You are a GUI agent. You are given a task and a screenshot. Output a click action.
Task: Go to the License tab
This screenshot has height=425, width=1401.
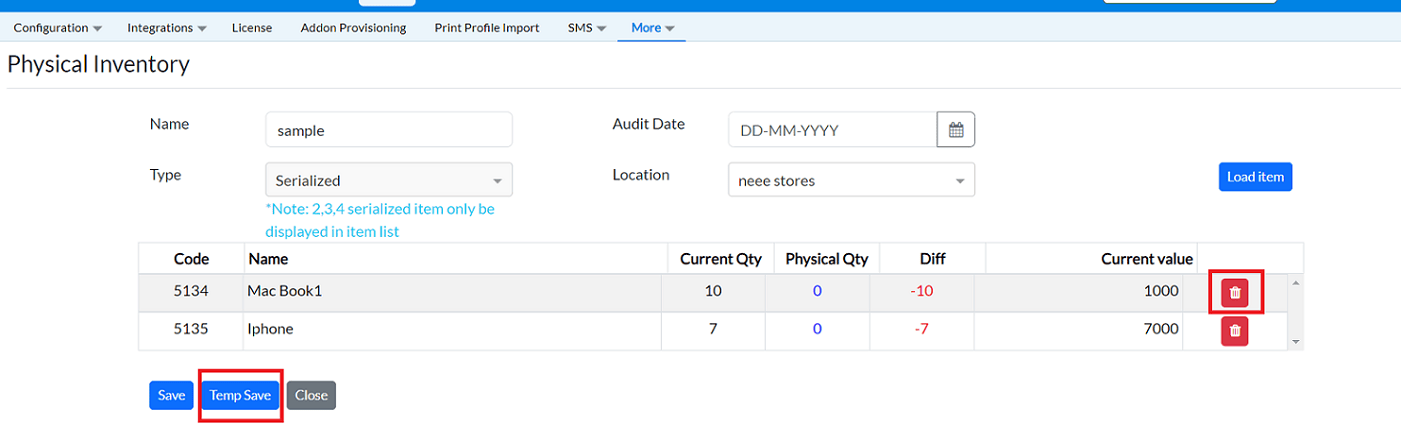point(252,28)
